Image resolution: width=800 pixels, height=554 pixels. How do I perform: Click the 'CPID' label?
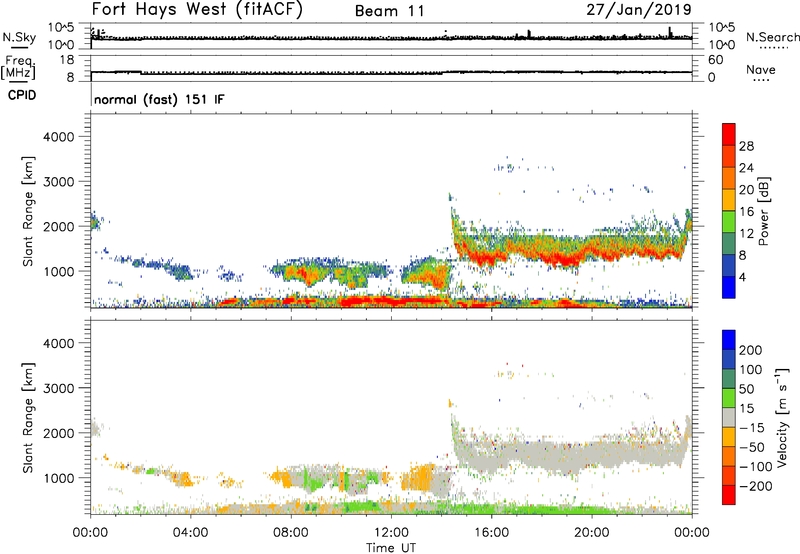[x=22, y=95]
